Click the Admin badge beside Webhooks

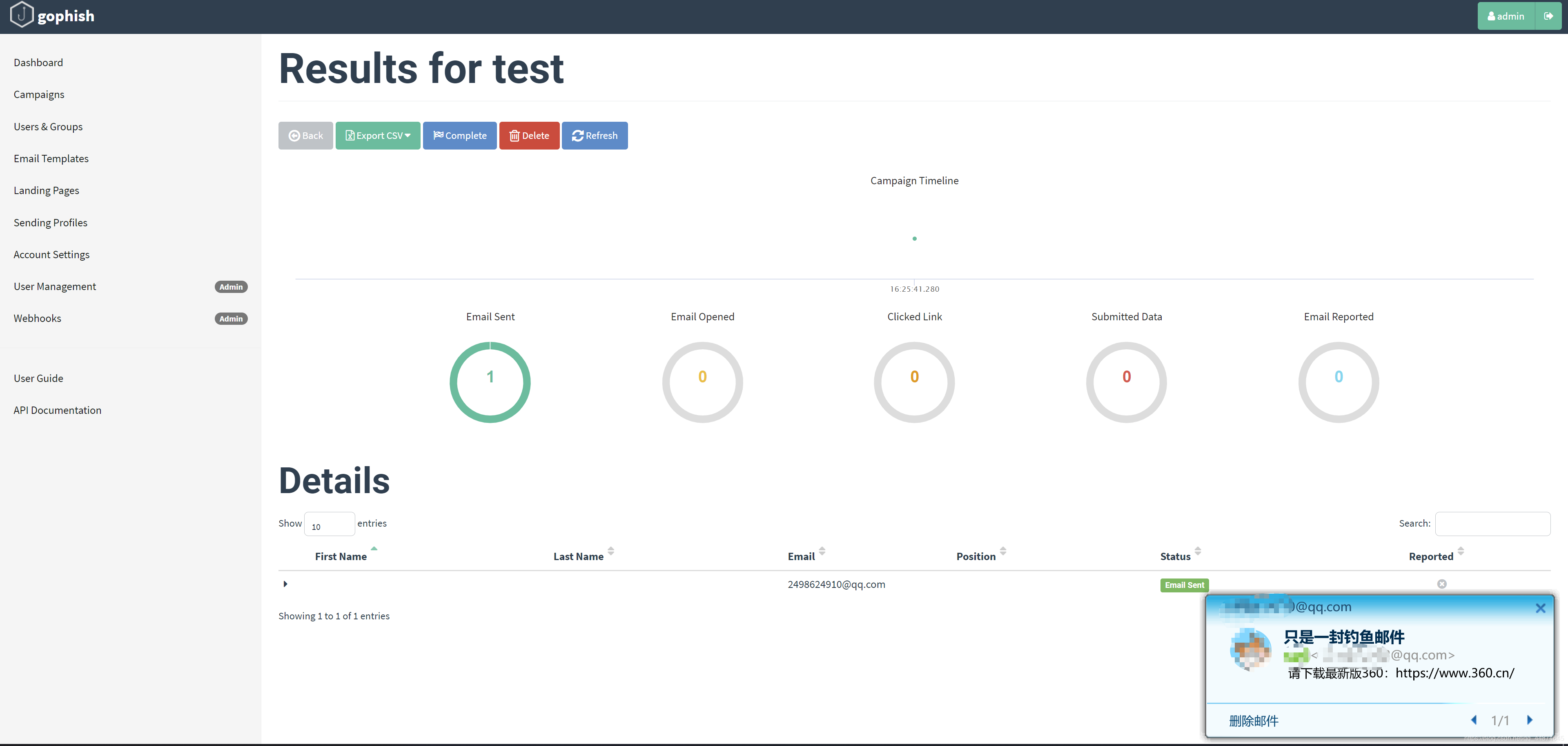click(231, 319)
